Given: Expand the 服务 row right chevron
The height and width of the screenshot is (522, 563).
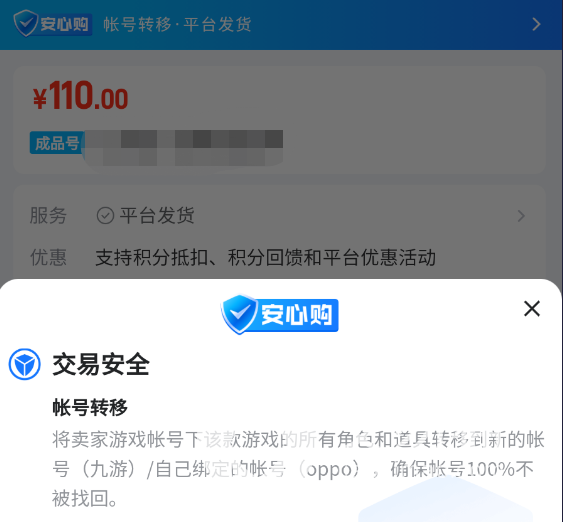Looking at the screenshot, I should click(521, 216).
